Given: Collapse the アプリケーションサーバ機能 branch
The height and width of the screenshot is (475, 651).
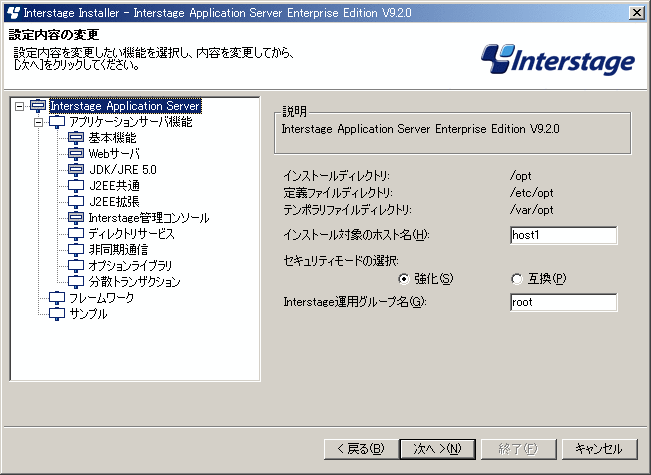Looking at the screenshot, I should coord(39,122).
